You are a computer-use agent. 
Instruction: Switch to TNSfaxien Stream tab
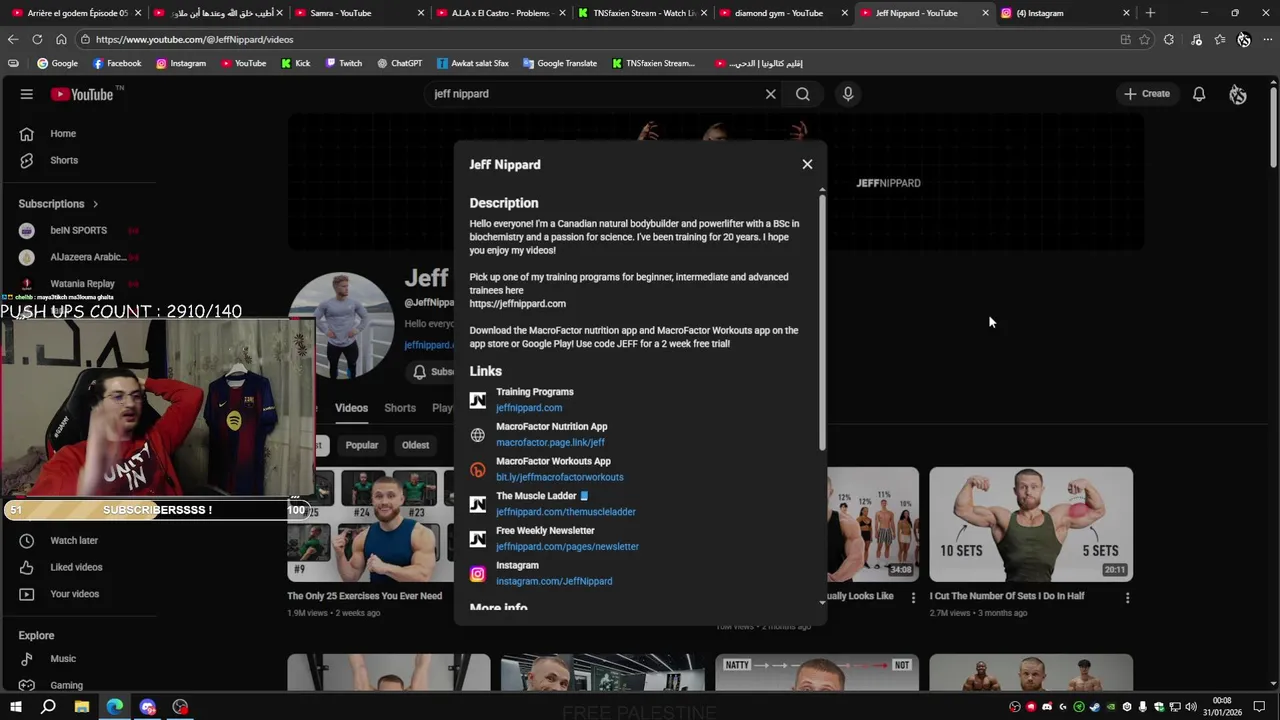point(640,13)
